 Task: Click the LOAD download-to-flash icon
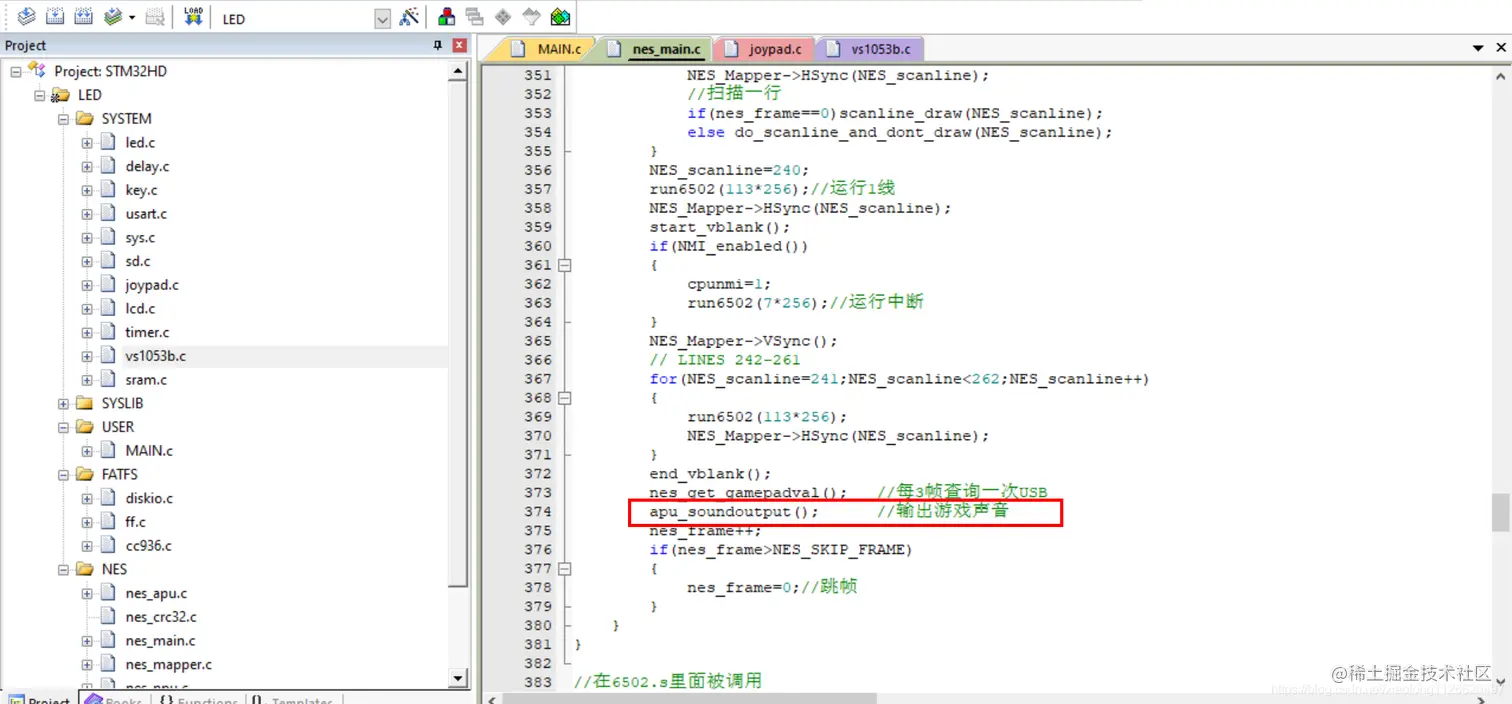[194, 17]
